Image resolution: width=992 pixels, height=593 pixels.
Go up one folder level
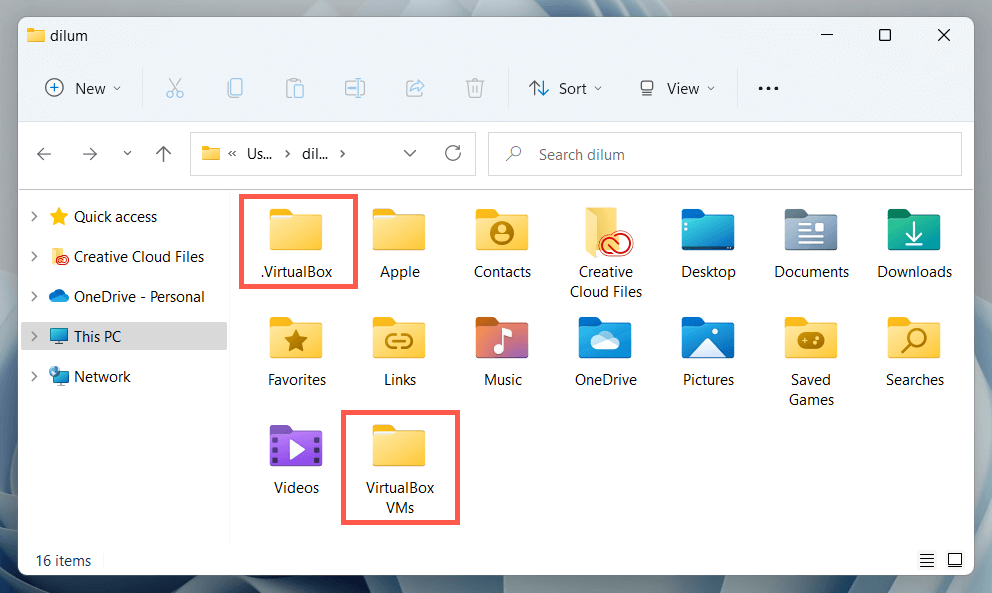164,154
